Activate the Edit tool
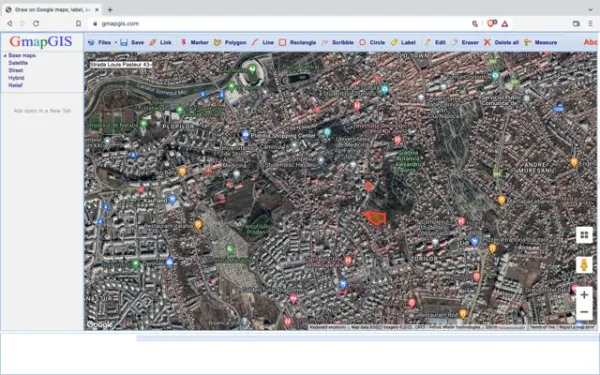Image resolution: width=600 pixels, height=375 pixels. click(435, 42)
